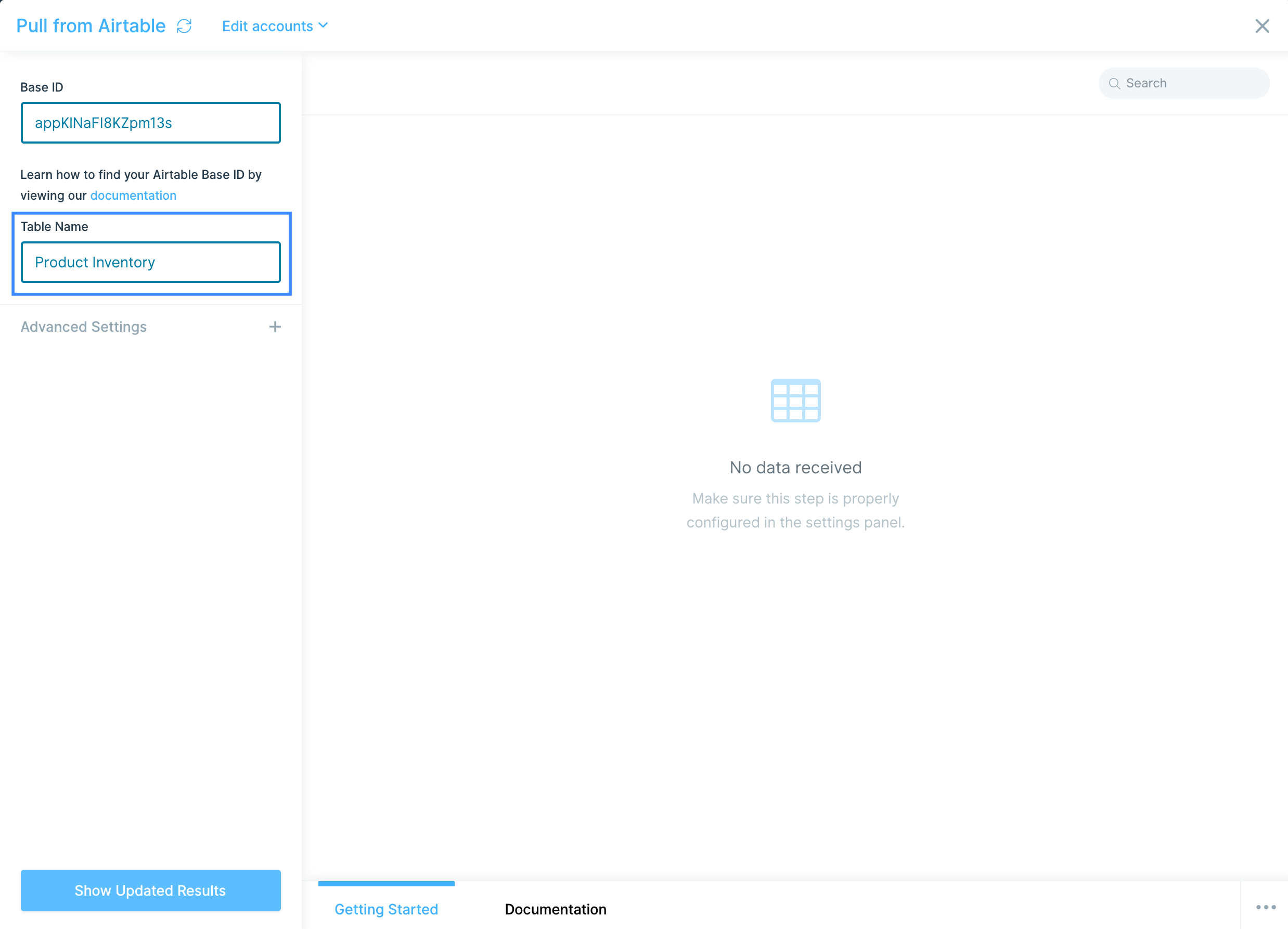Click the magnifier icon in the Search box
Viewport: 1288px width, 929px height.
click(x=1114, y=83)
